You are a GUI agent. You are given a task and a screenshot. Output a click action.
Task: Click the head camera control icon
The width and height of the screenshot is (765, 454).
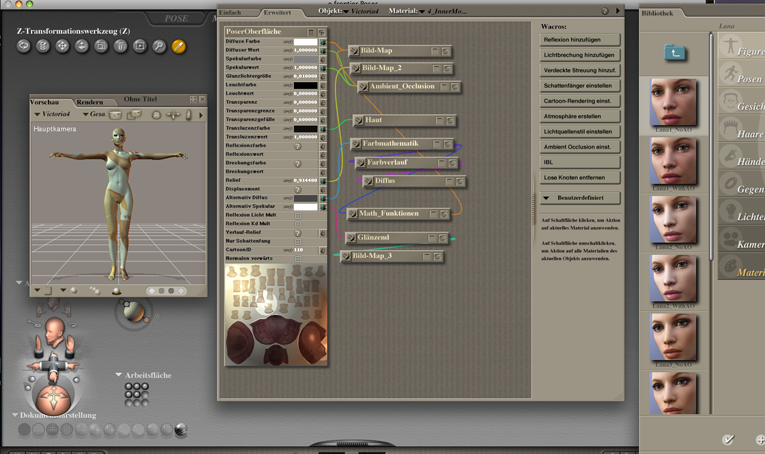[54, 332]
